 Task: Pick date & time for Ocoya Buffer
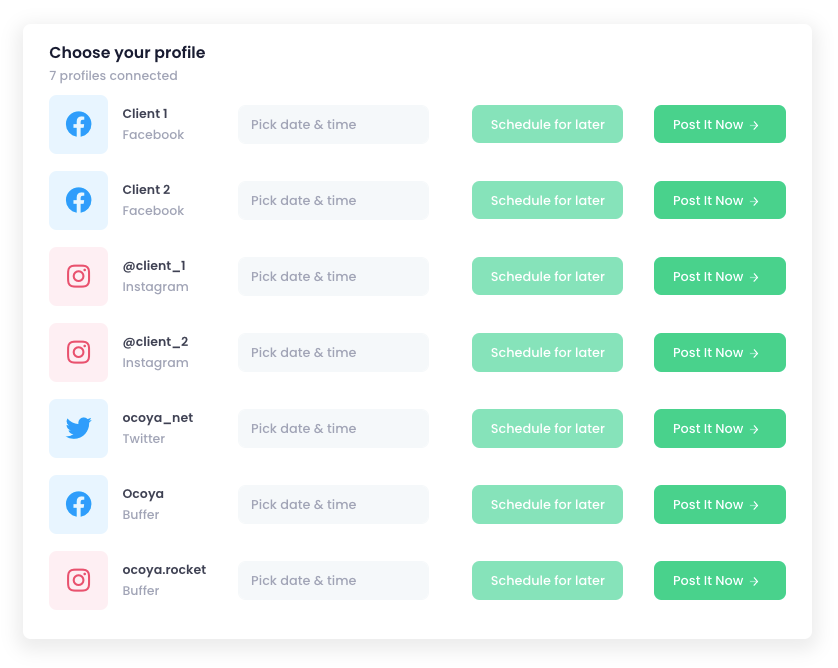pyautogui.click(x=333, y=504)
